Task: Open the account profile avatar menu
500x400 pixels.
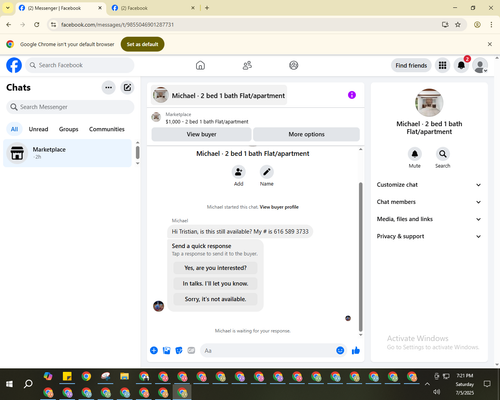Action: tap(480, 65)
